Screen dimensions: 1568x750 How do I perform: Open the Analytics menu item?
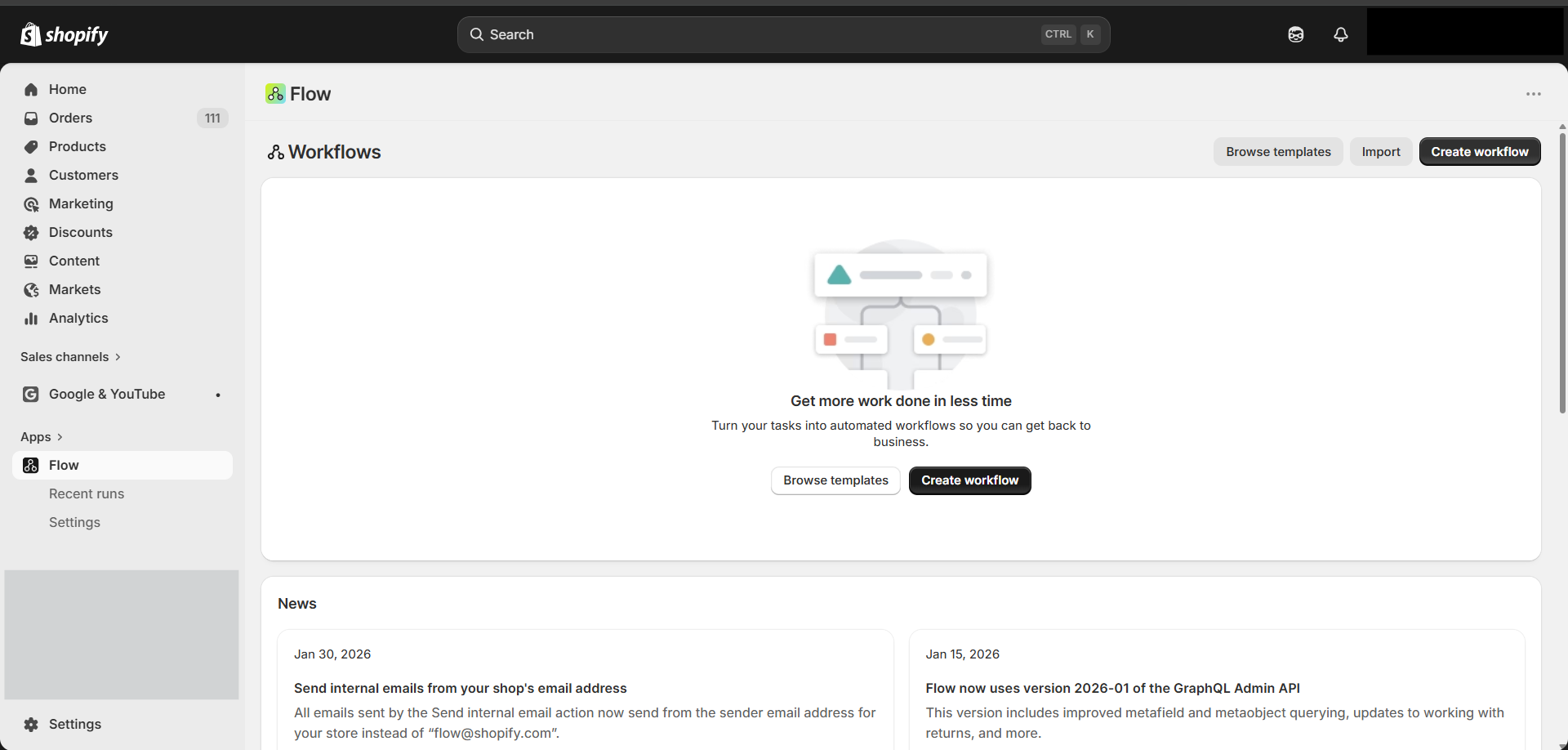click(x=122, y=319)
